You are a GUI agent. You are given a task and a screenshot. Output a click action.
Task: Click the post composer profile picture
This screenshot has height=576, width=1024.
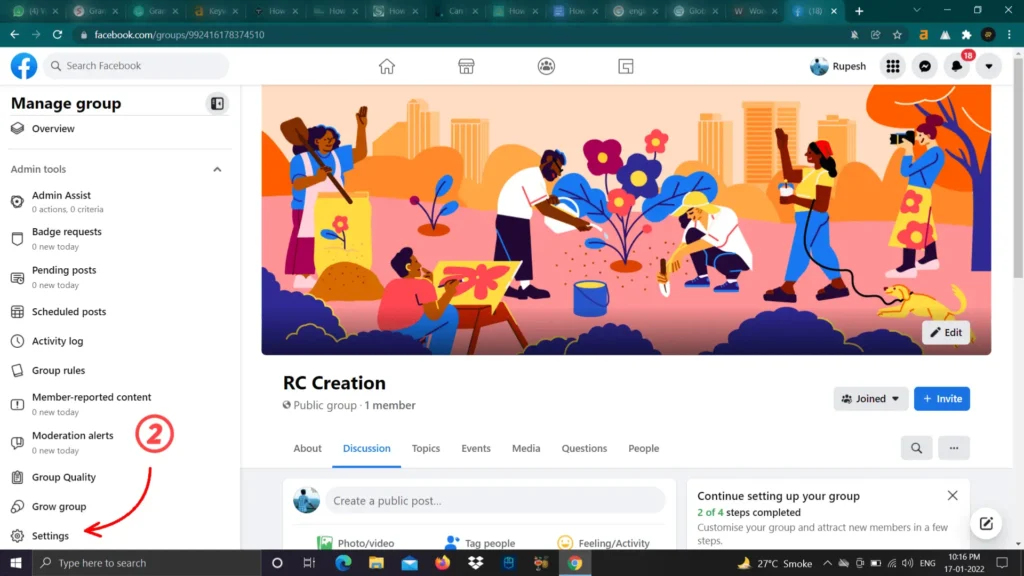(306, 500)
